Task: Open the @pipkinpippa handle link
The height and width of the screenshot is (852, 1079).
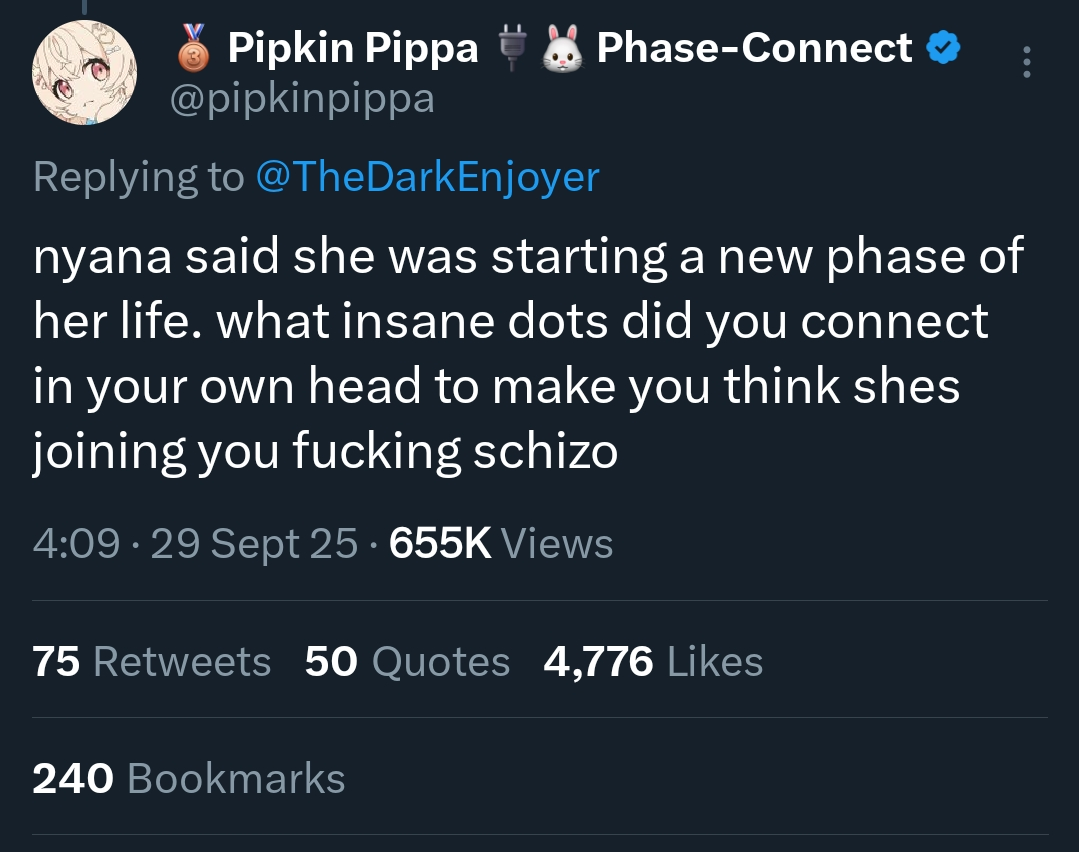Action: pyautogui.click(x=302, y=99)
